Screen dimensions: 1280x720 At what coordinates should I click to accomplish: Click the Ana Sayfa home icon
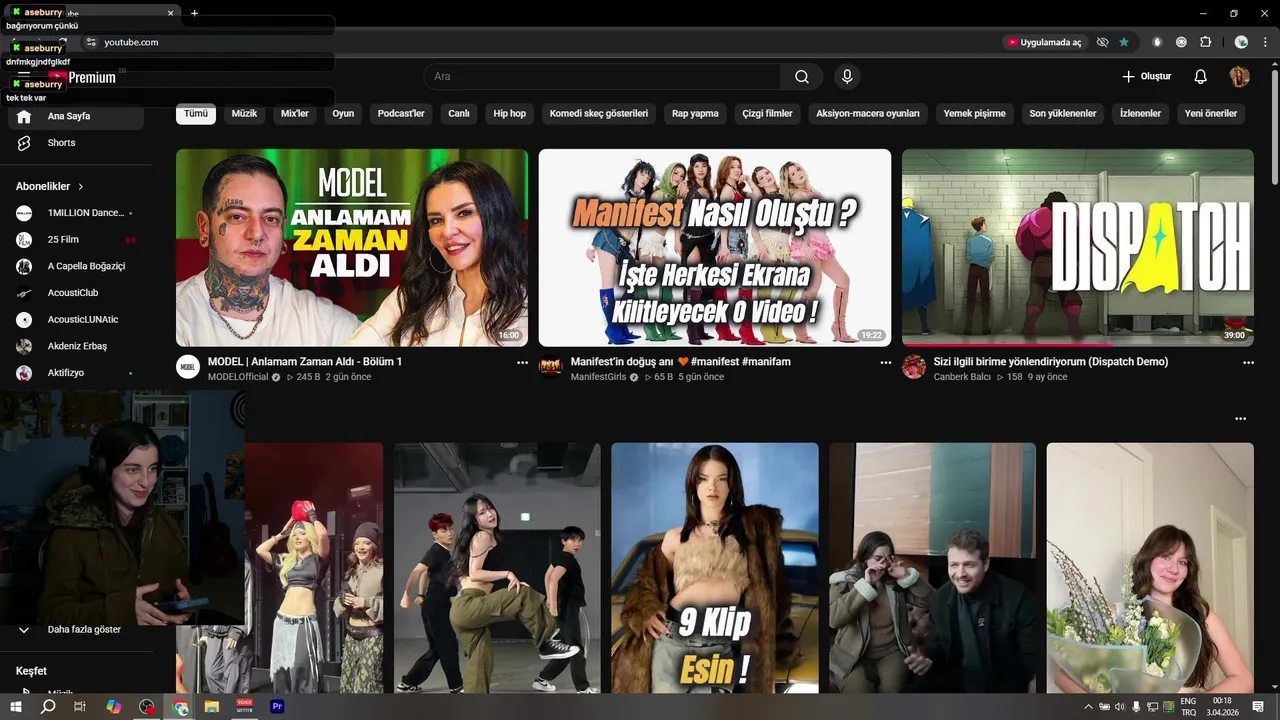[x=24, y=116]
